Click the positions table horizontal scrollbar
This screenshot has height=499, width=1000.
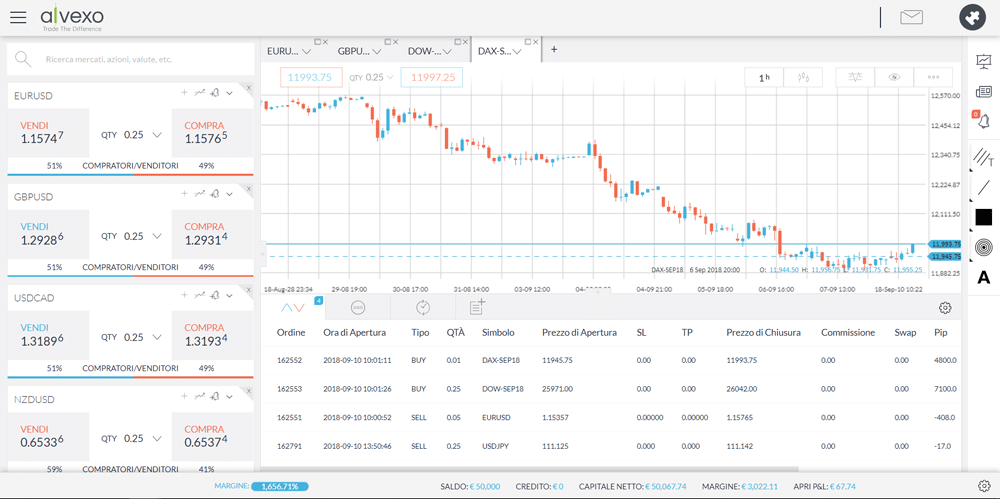(x=531, y=468)
